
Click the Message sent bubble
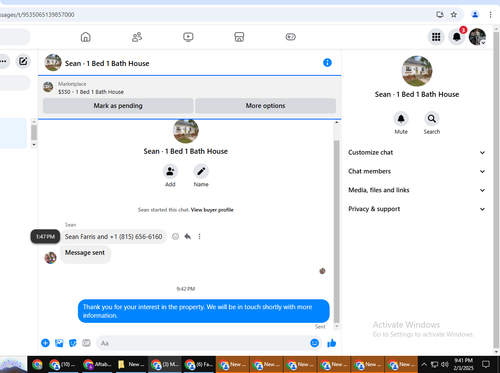click(85, 253)
